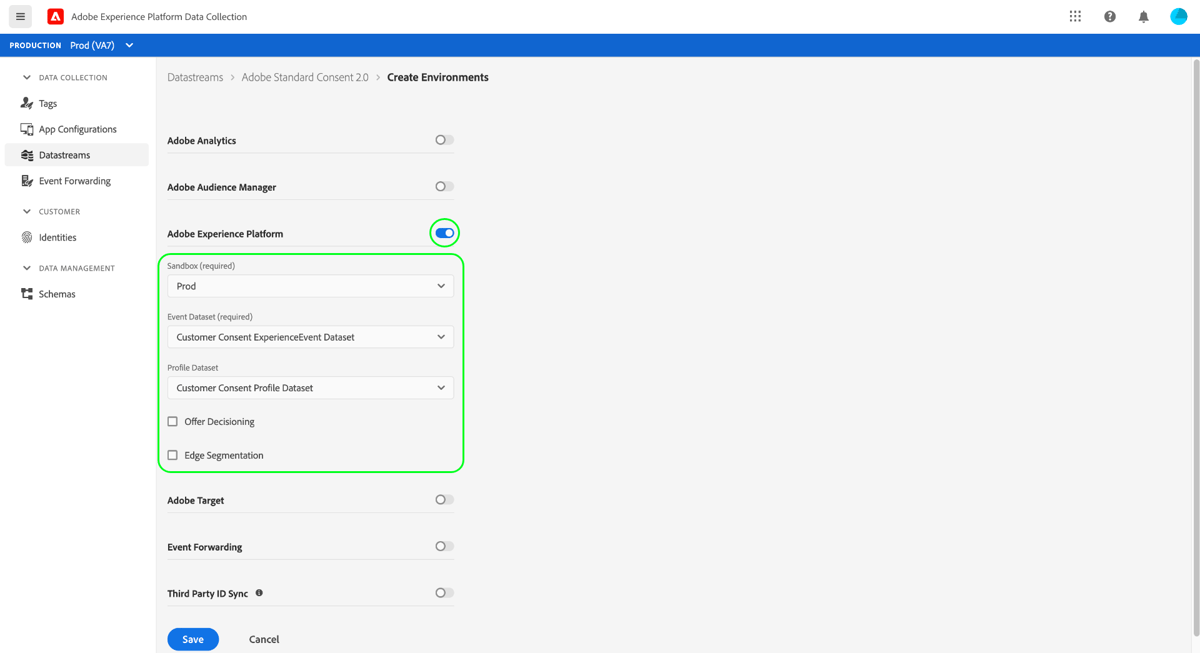1200x653 pixels.
Task: Enable the Adobe Target toggle
Action: (444, 499)
